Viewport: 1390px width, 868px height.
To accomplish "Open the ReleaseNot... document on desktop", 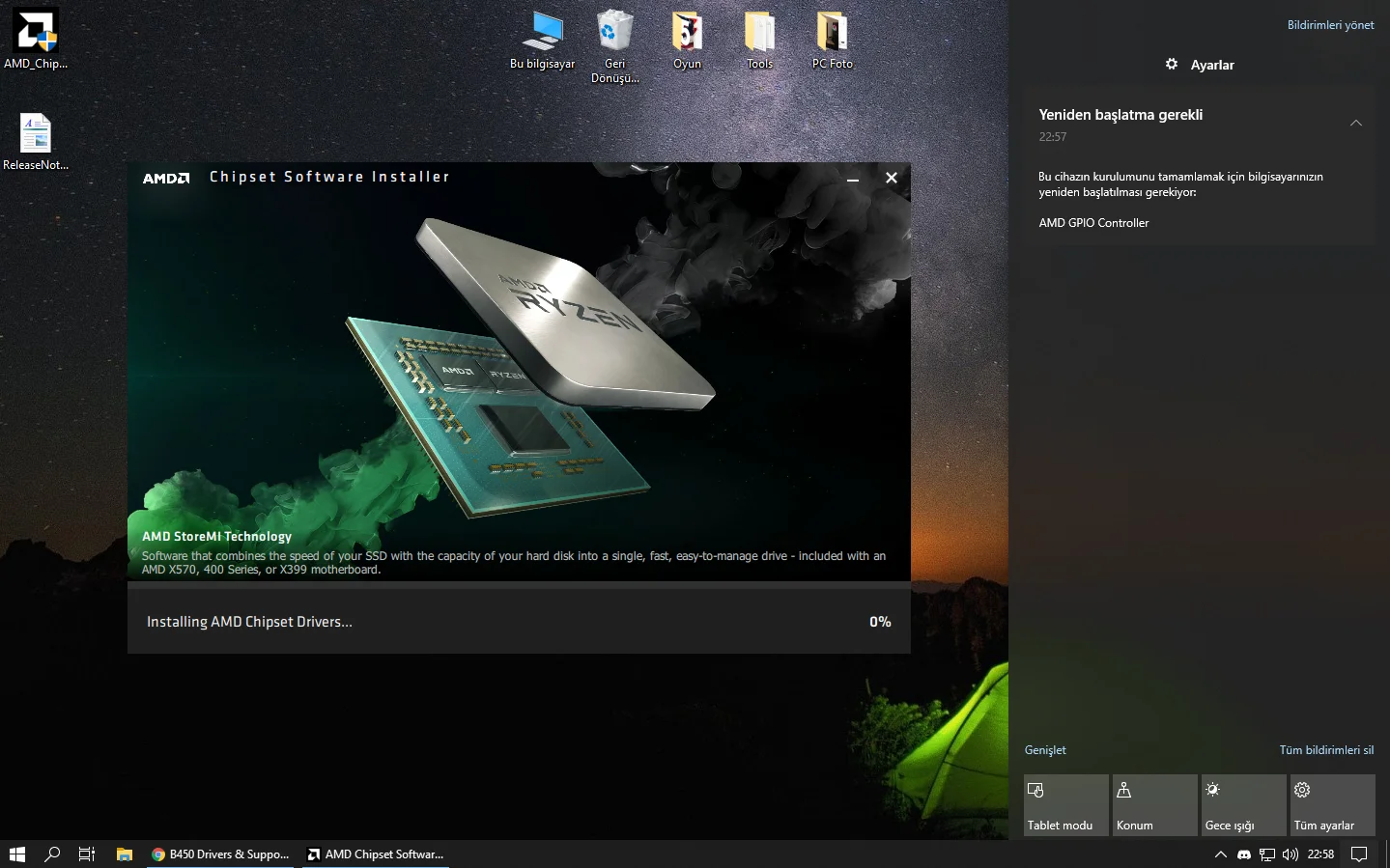I will 36,141.
